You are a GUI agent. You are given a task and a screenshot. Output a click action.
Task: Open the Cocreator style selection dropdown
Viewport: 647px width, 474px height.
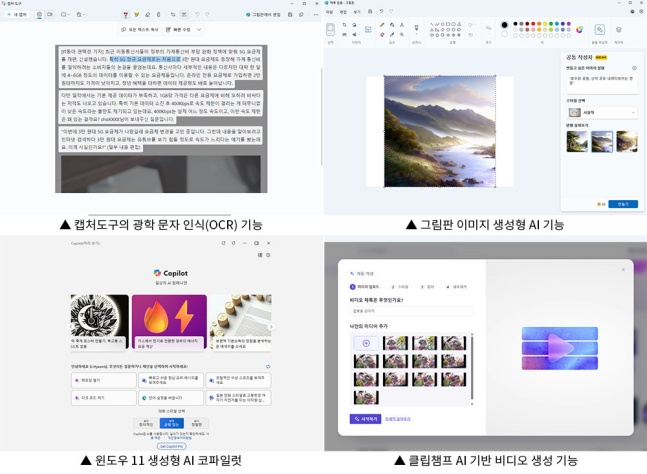[x=602, y=112]
